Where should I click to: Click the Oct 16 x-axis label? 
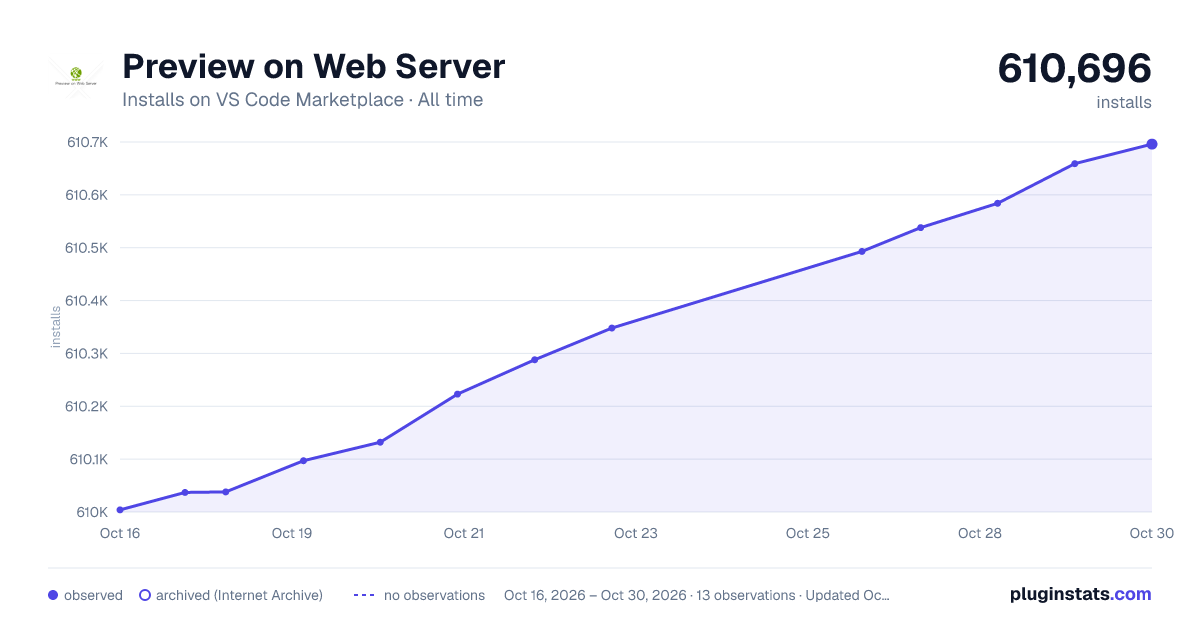pyautogui.click(x=120, y=533)
